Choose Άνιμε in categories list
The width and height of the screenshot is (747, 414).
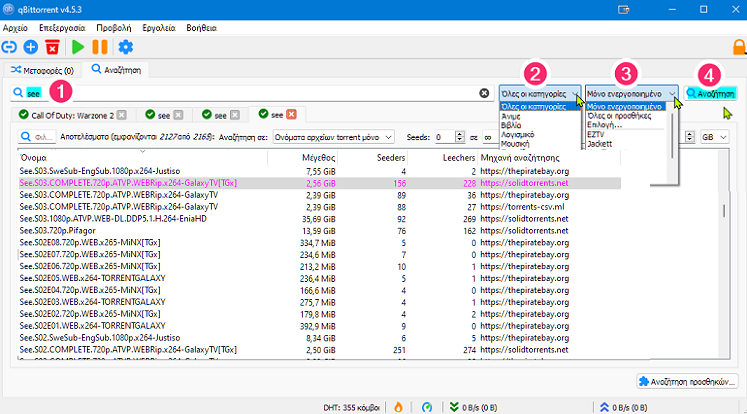511,116
